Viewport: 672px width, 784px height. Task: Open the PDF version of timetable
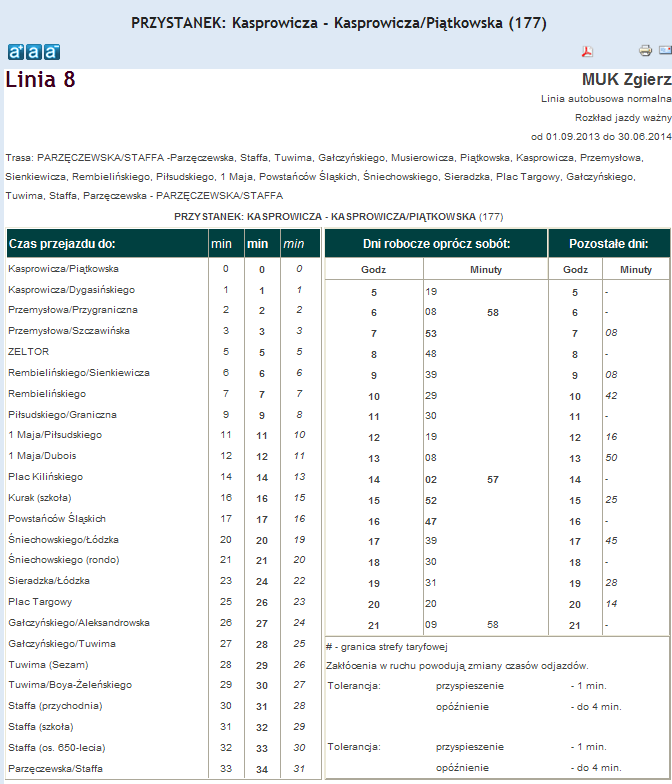(x=588, y=51)
